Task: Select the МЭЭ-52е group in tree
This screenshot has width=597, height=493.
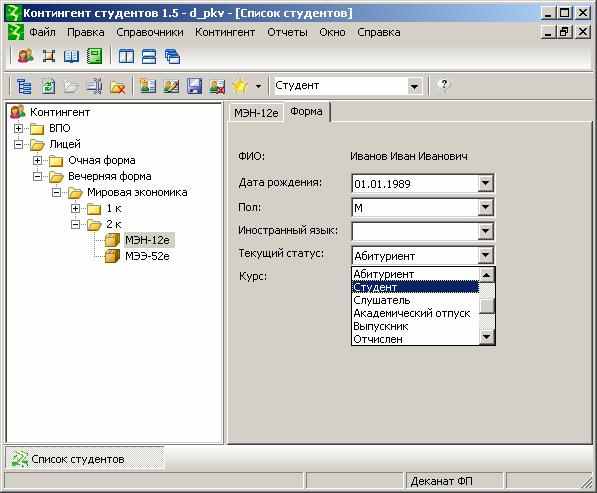Action: tap(147, 256)
